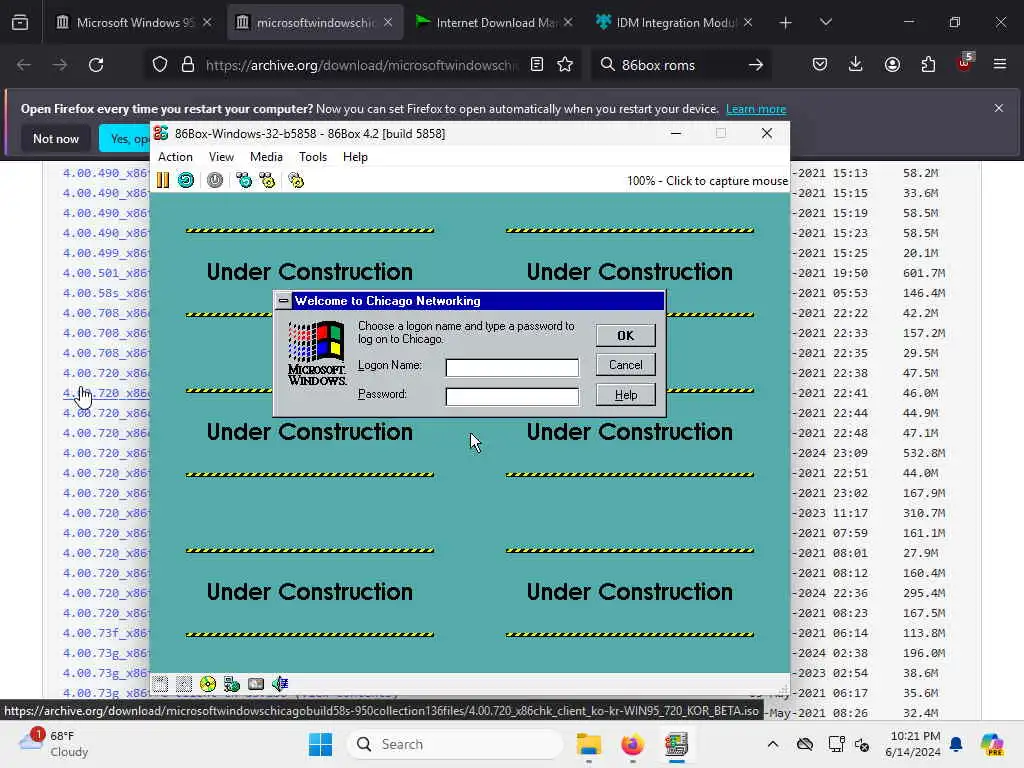Click the 601.7M file size text
Viewport: 1024px width, 768px height.
pos(923,273)
